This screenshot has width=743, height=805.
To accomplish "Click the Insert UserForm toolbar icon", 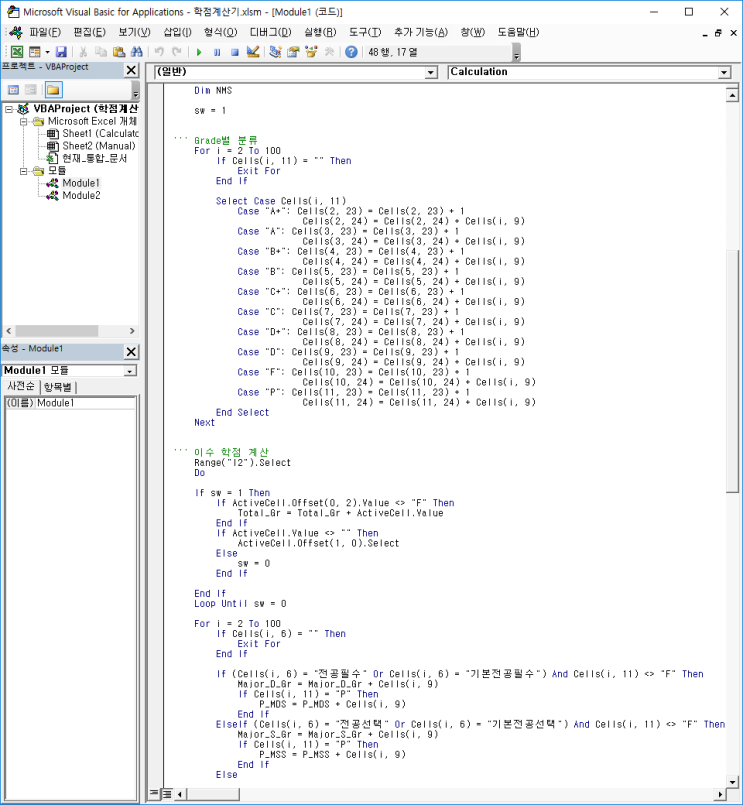I will [x=34, y=52].
